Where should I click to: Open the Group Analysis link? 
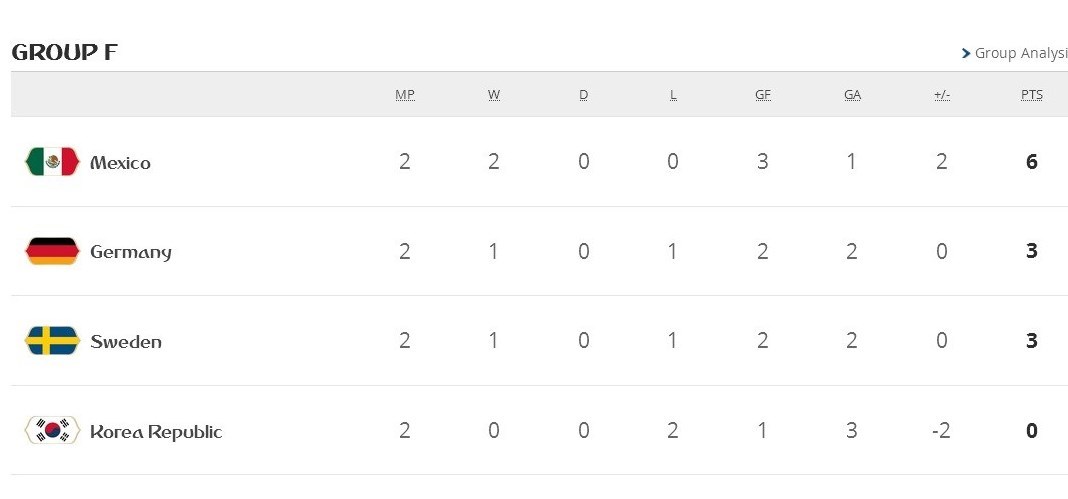tap(1020, 53)
